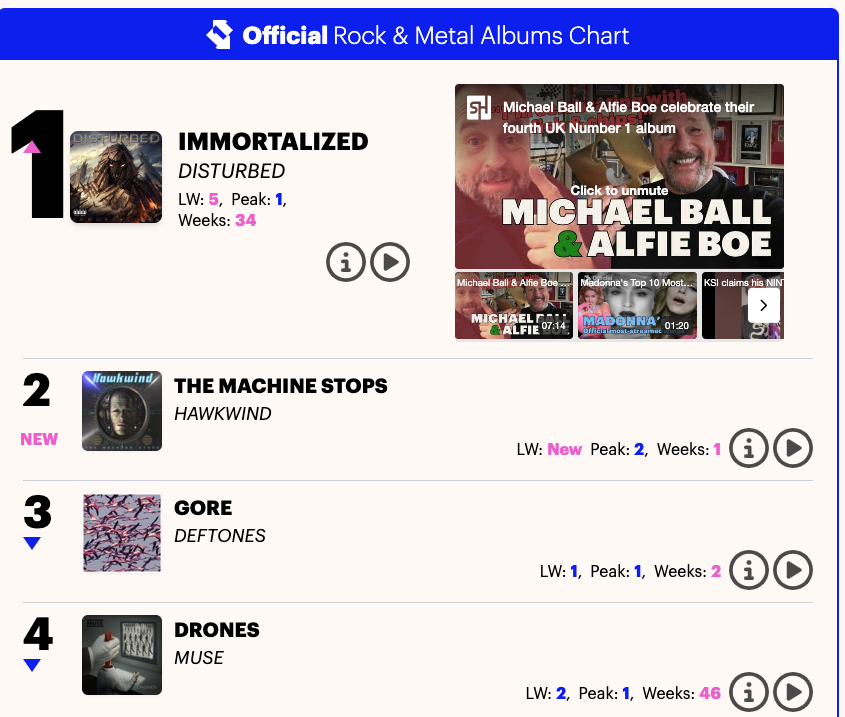Open the Hawkwind album cover image
845x717 pixels.
122,411
